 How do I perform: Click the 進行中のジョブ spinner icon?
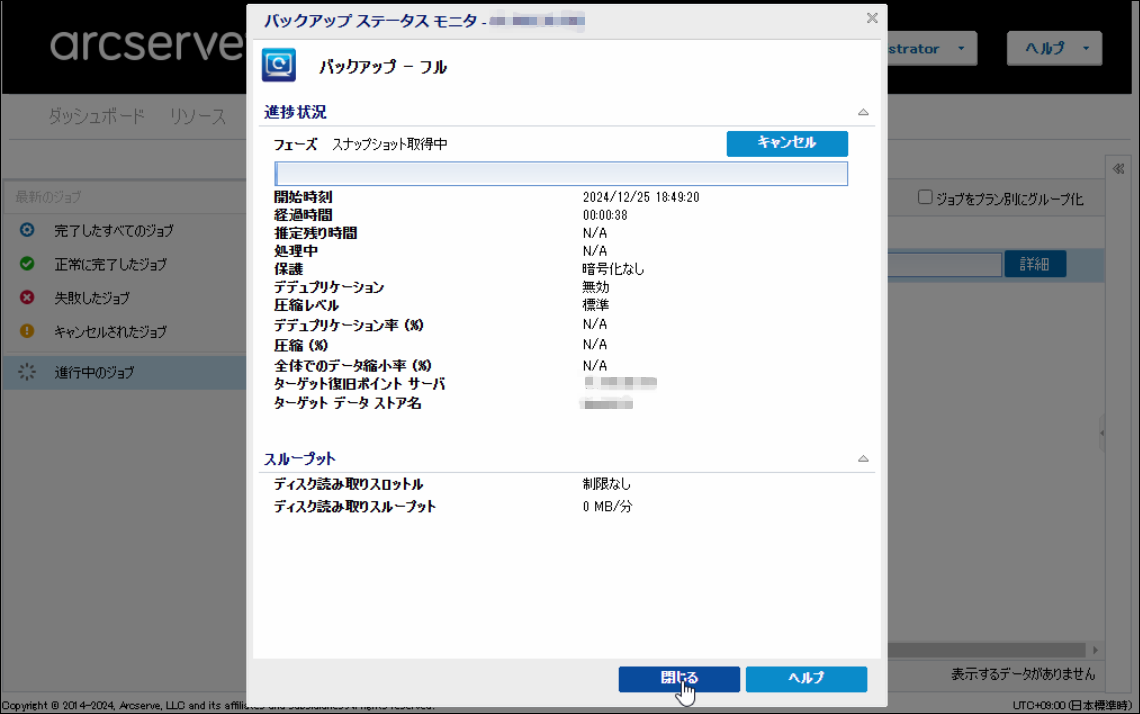(x=27, y=372)
